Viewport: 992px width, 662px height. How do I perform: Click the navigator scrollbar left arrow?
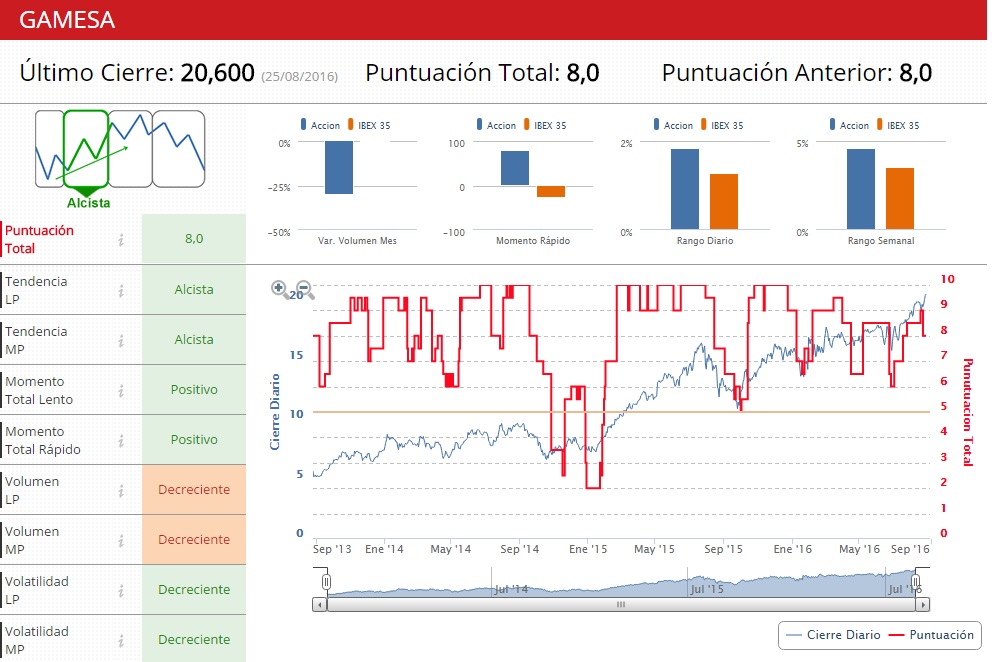320,605
